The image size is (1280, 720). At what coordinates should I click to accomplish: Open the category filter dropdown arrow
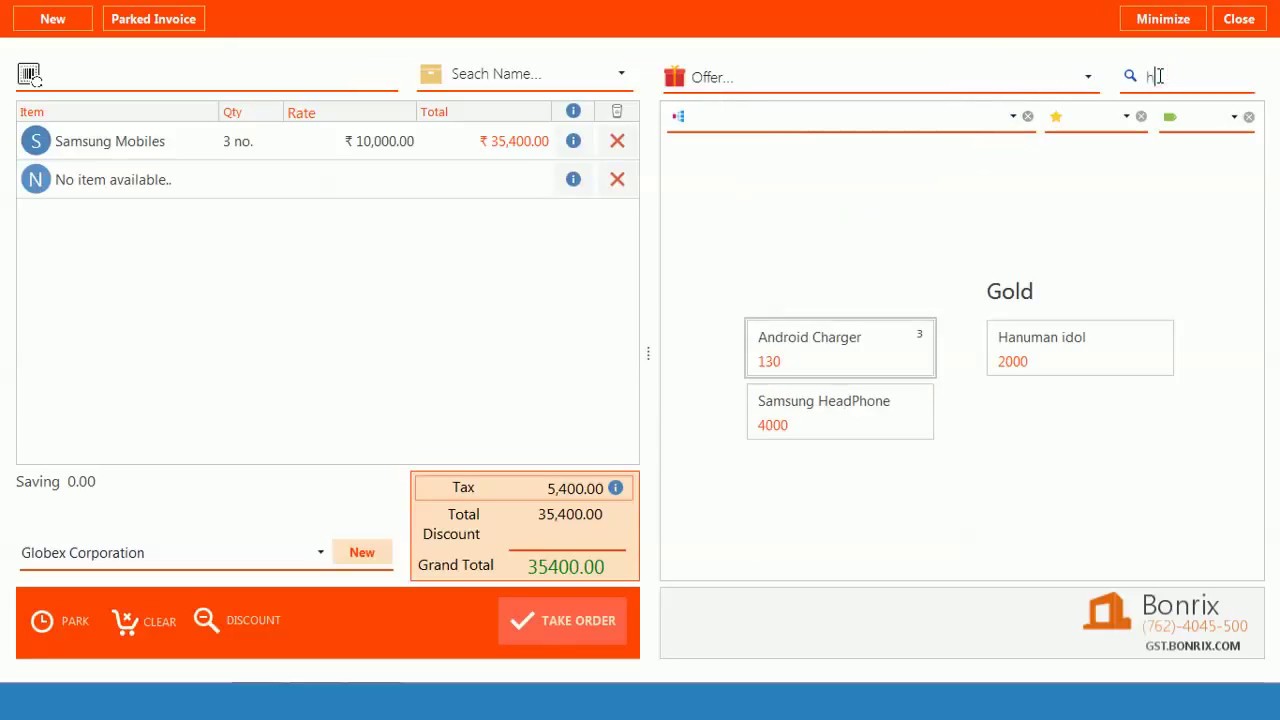pos(1013,117)
